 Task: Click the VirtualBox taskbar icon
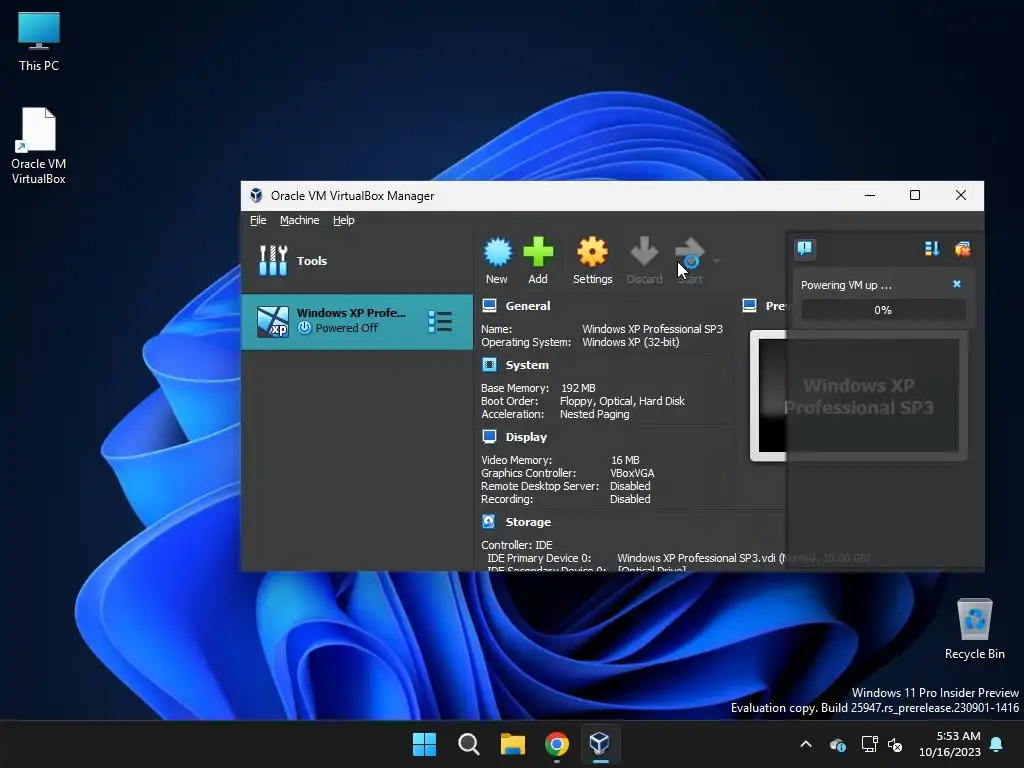coord(600,743)
